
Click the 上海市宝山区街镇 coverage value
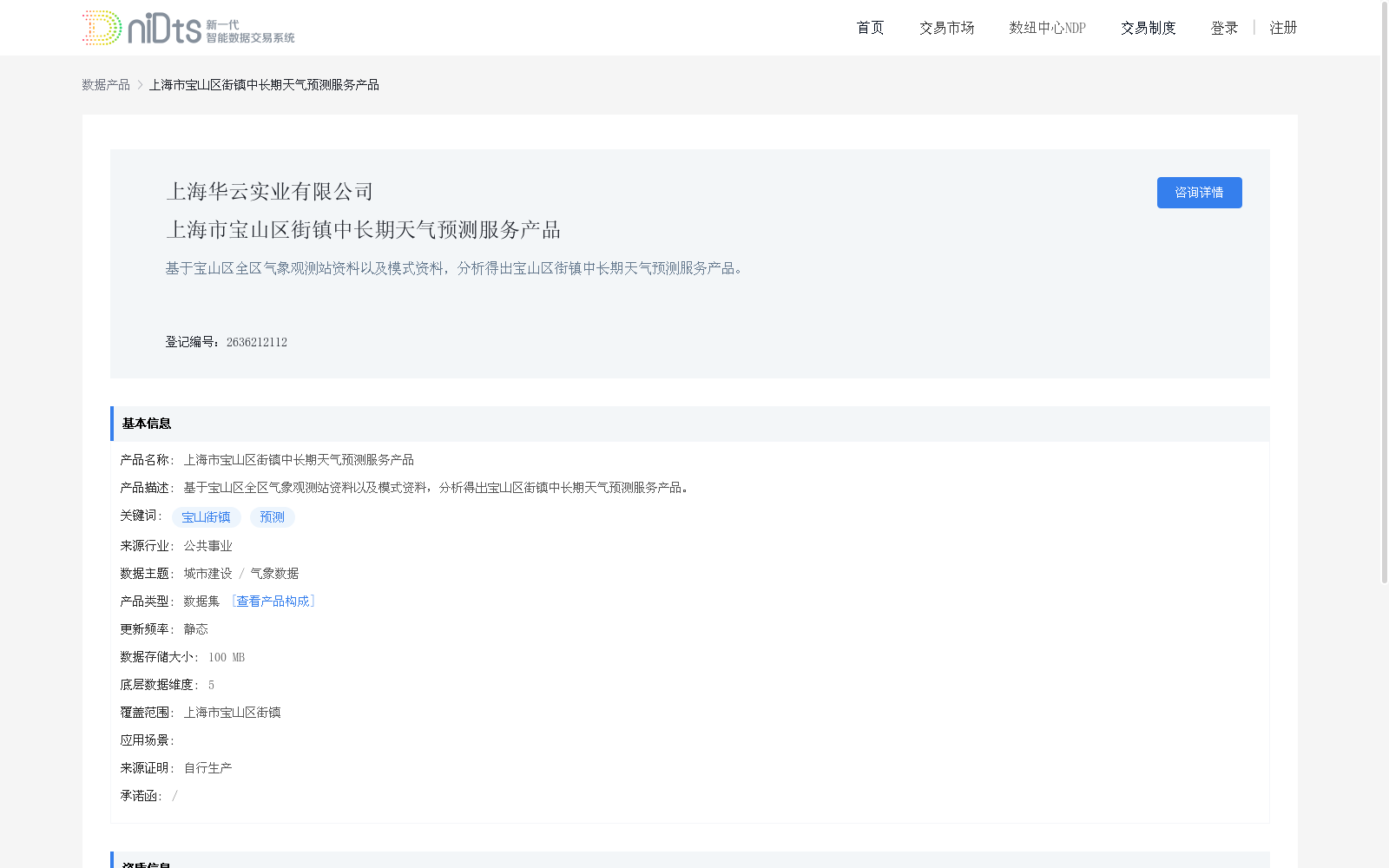pos(232,713)
